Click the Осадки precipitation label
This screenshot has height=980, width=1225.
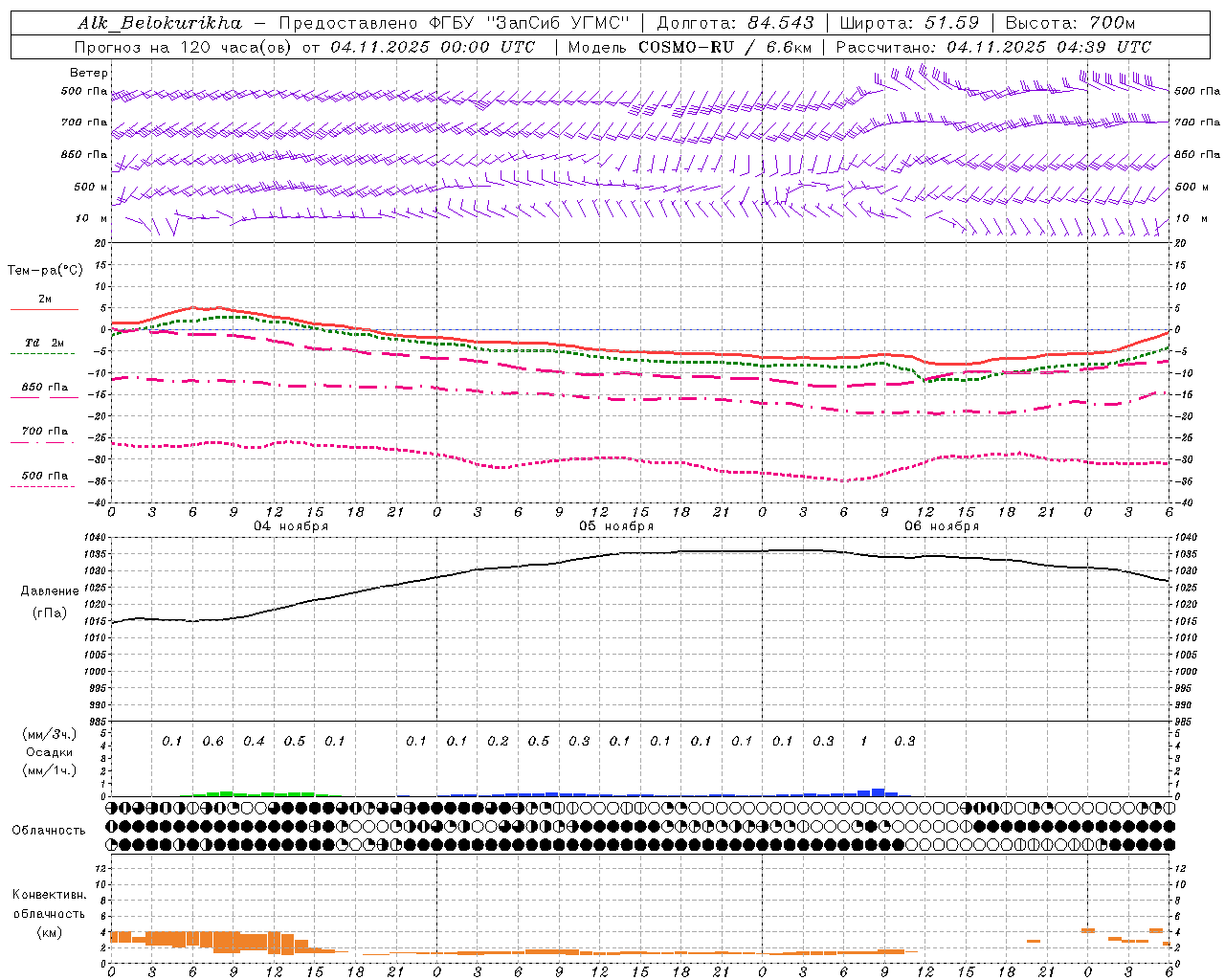point(49,752)
